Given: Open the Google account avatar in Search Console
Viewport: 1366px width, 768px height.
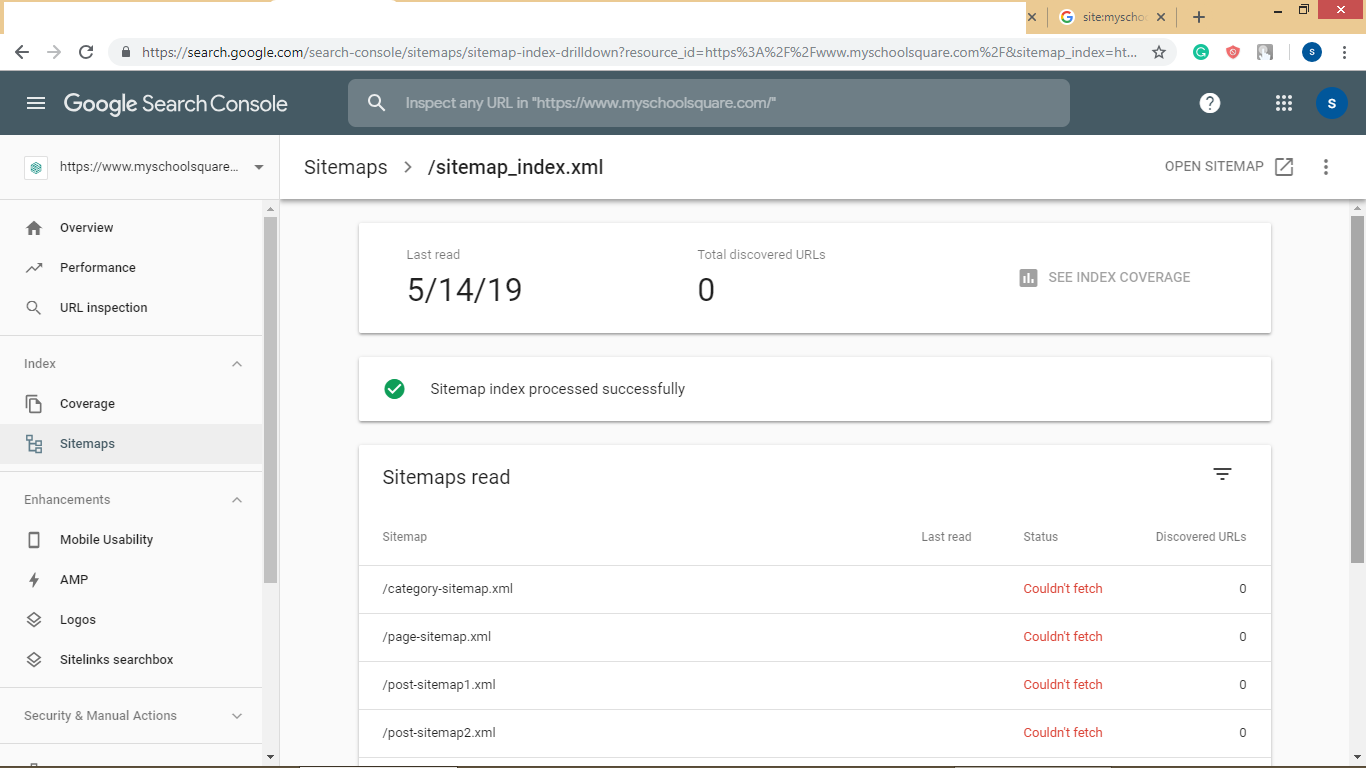Looking at the screenshot, I should pyautogui.click(x=1332, y=103).
